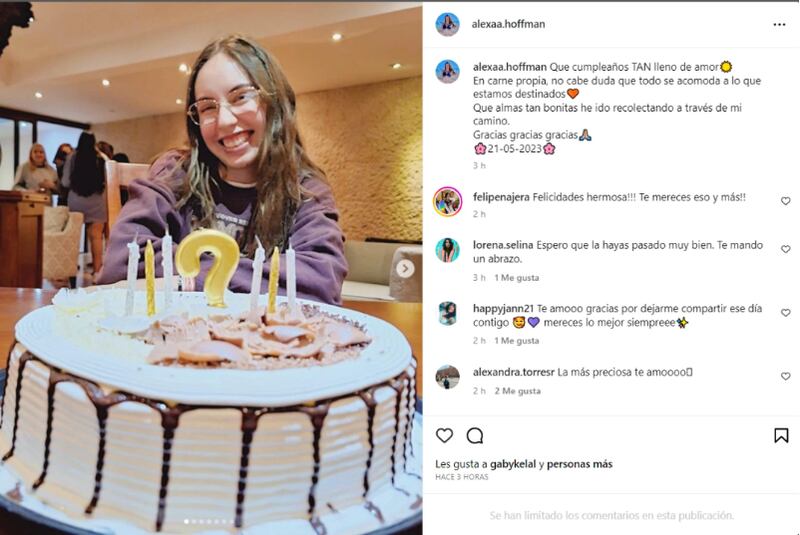Viewport: 800px width, 535px height.
Task: Like alexandra.torresr's comment
Action: (x=785, y=376)
